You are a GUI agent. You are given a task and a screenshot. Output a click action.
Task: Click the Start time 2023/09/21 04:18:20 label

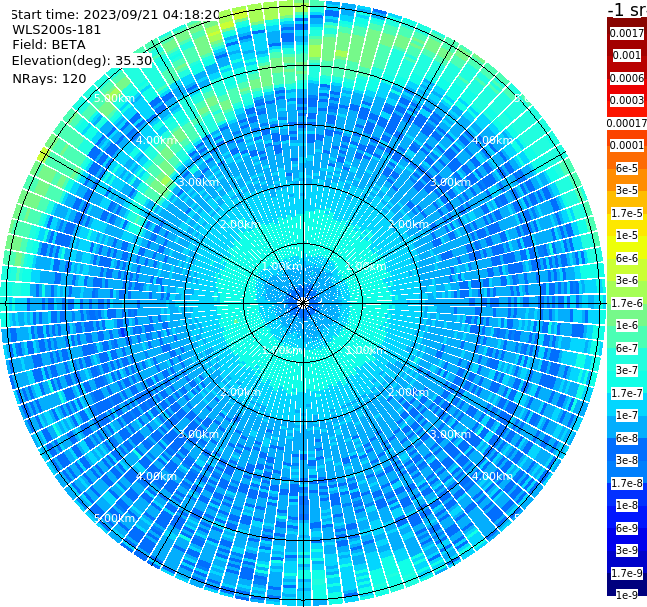tap(116, 14)
